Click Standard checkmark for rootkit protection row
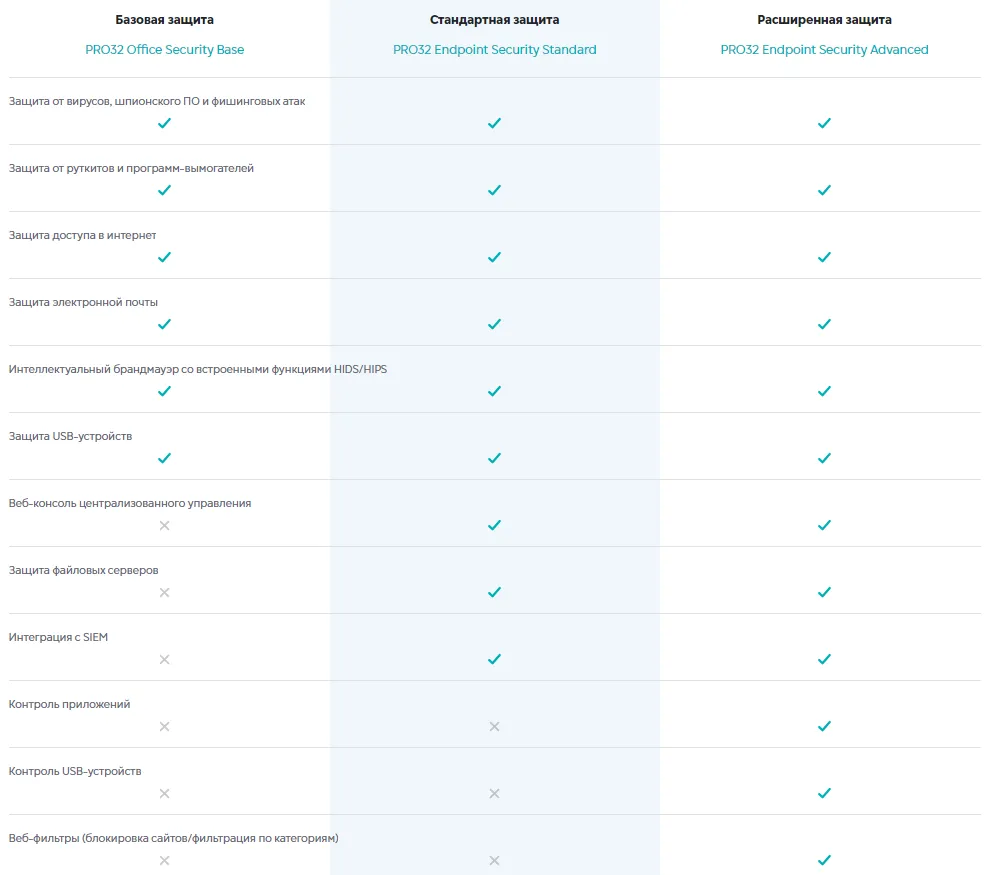991x875 pixels. (x=494, y=190)
